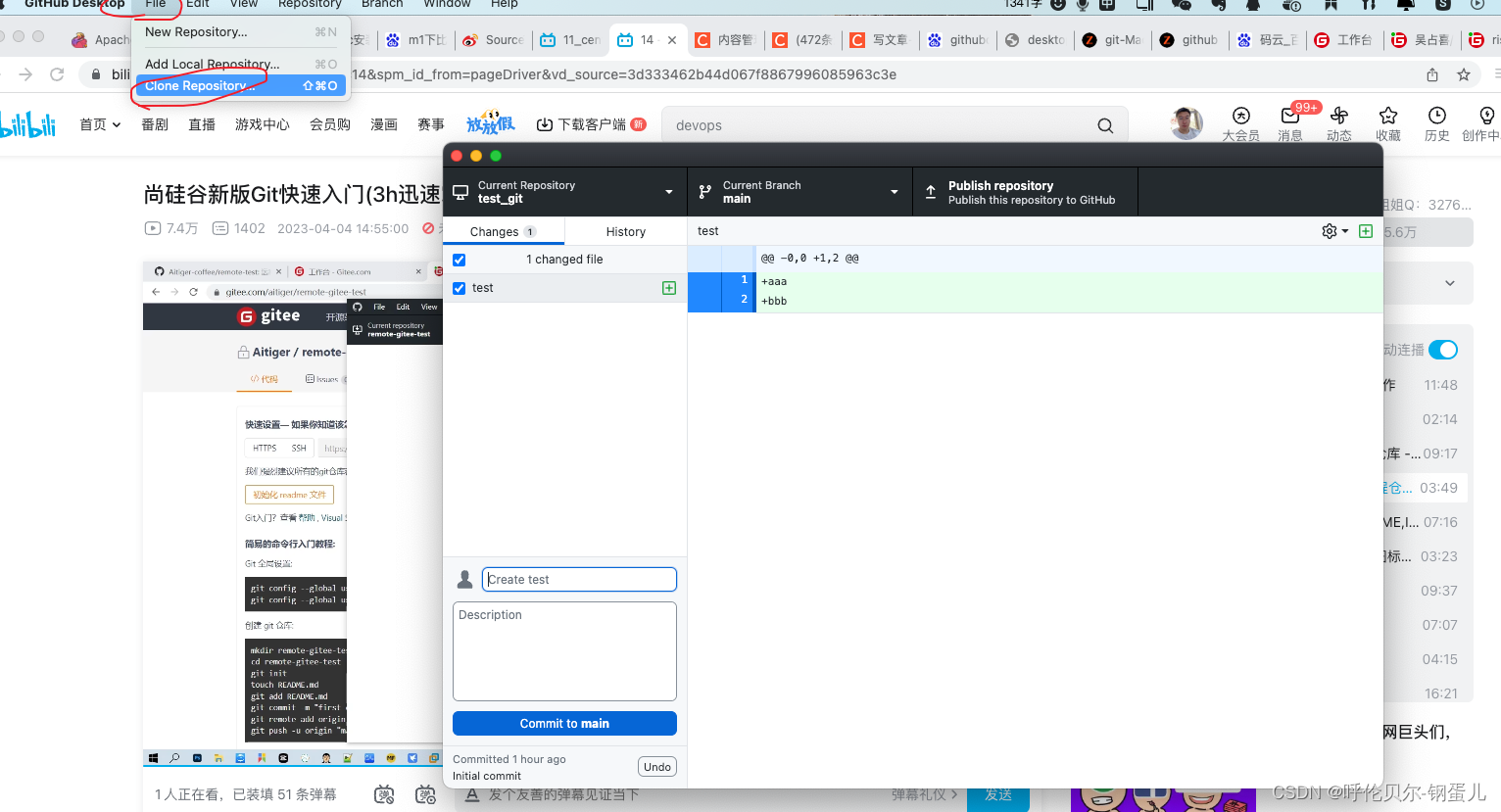Click the danmaku settings icon under the video

[x=425, y=794]
